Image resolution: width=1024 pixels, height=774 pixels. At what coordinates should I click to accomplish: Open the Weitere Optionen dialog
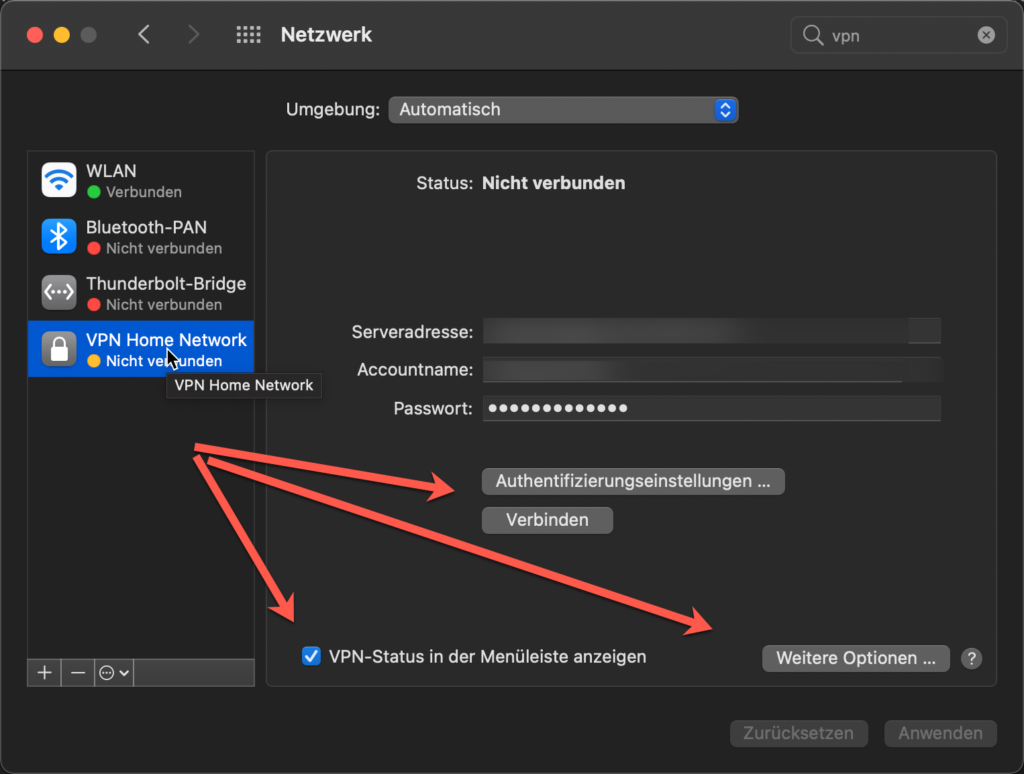click(x=856, y=658)
